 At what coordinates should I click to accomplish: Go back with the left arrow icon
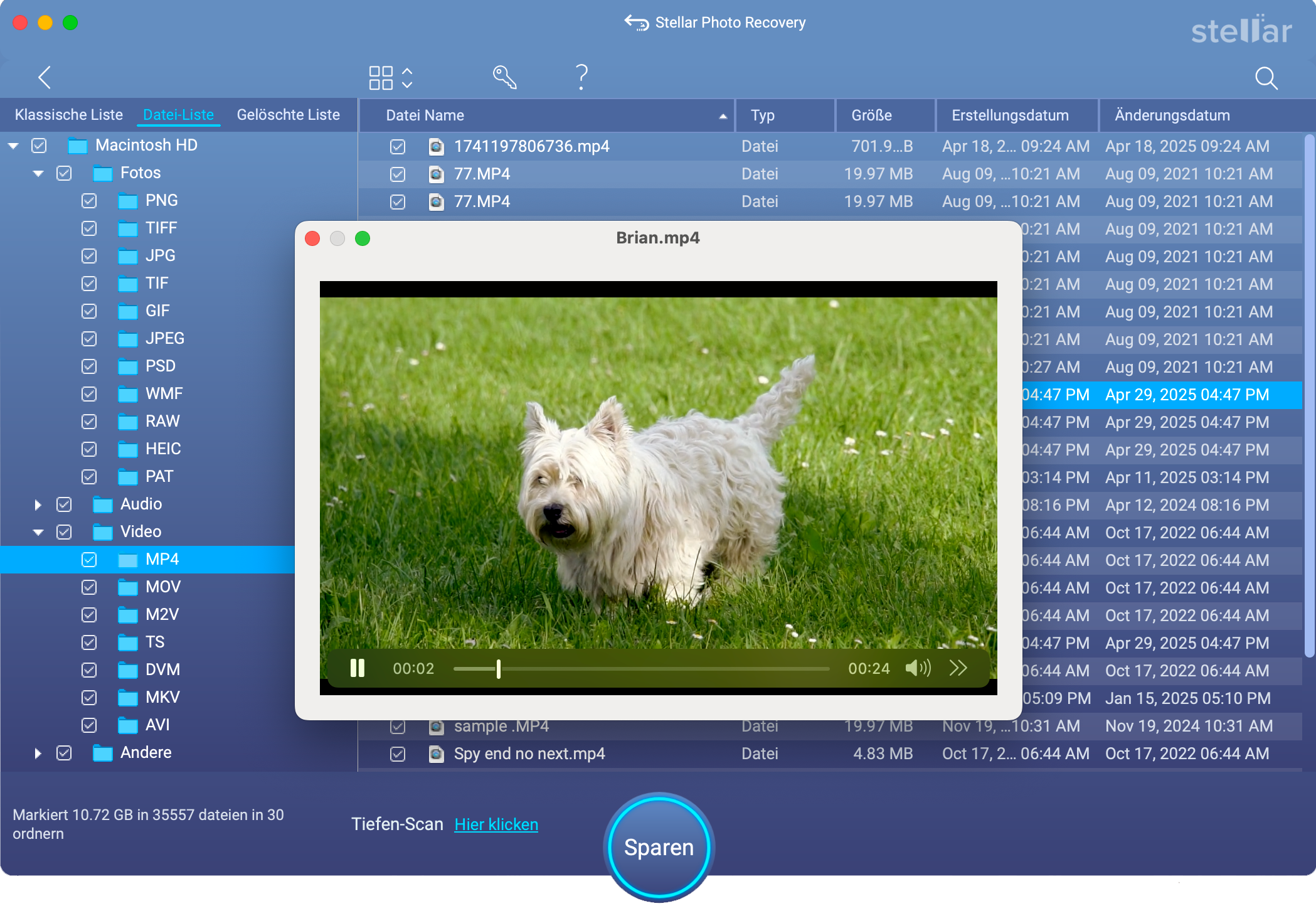tap(44, 77)
